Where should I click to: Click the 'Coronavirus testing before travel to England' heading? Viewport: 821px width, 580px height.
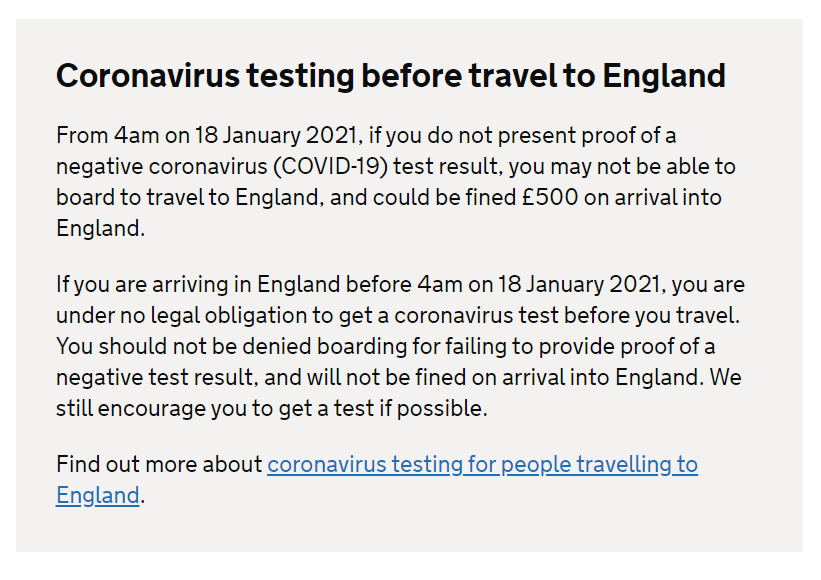coord(391,76)
